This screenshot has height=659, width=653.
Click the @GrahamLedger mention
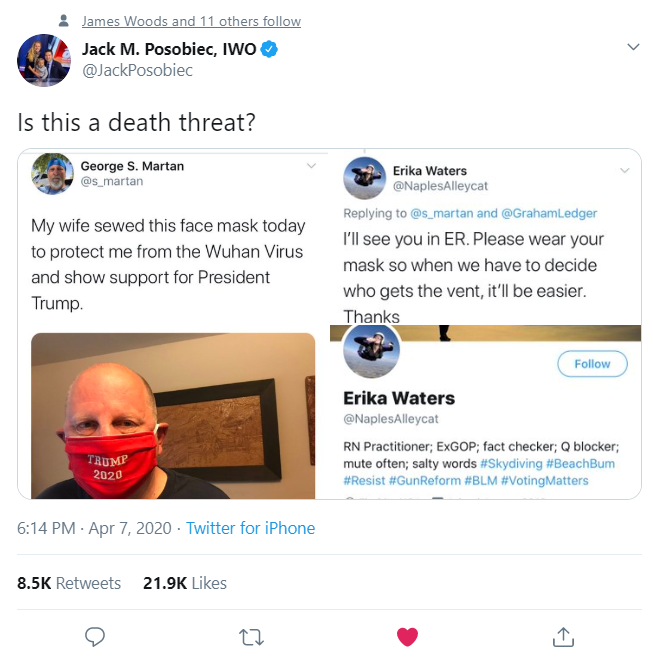coord(549,214)
